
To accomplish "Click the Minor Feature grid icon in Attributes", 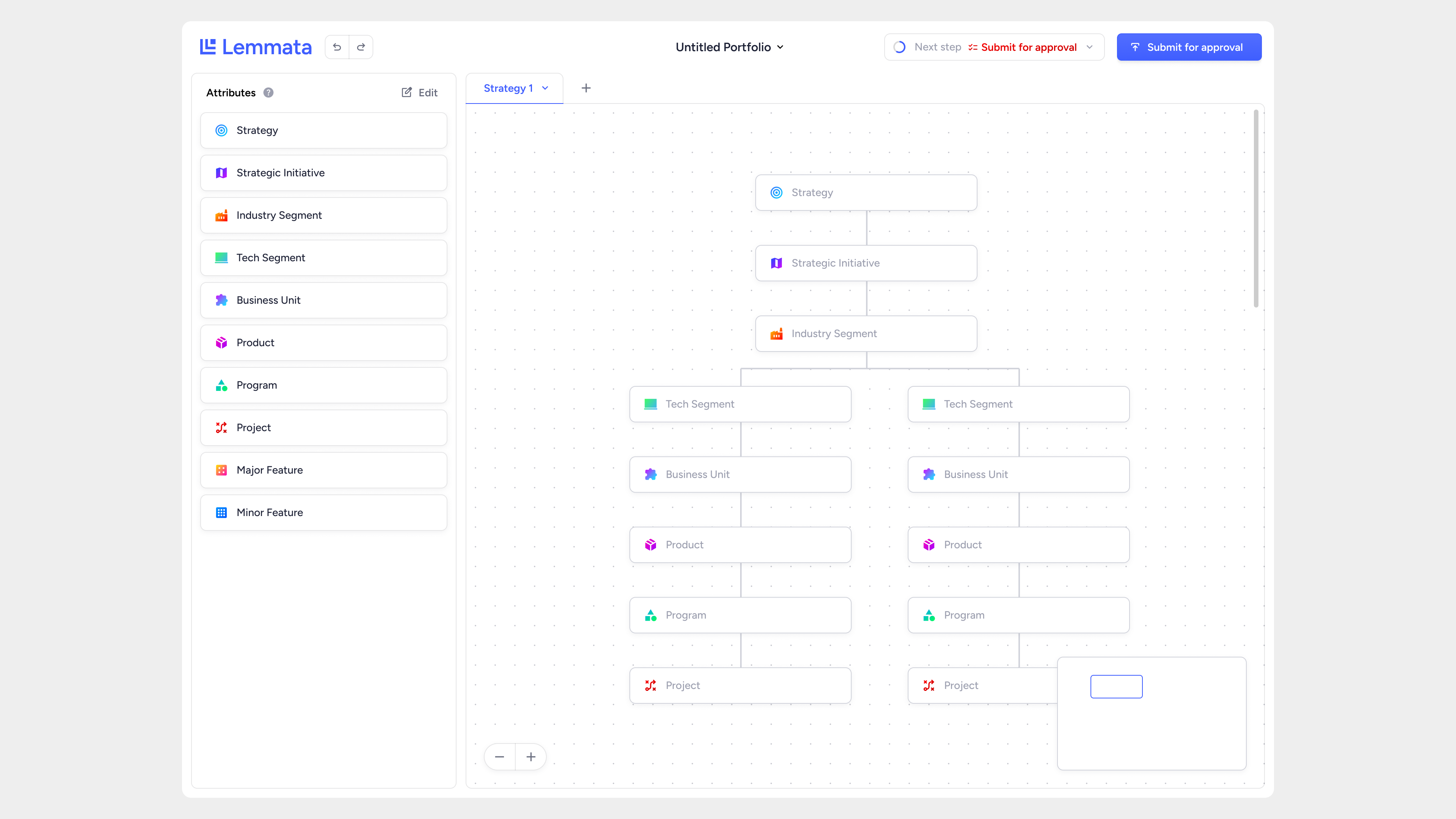I will click(221, 513).
